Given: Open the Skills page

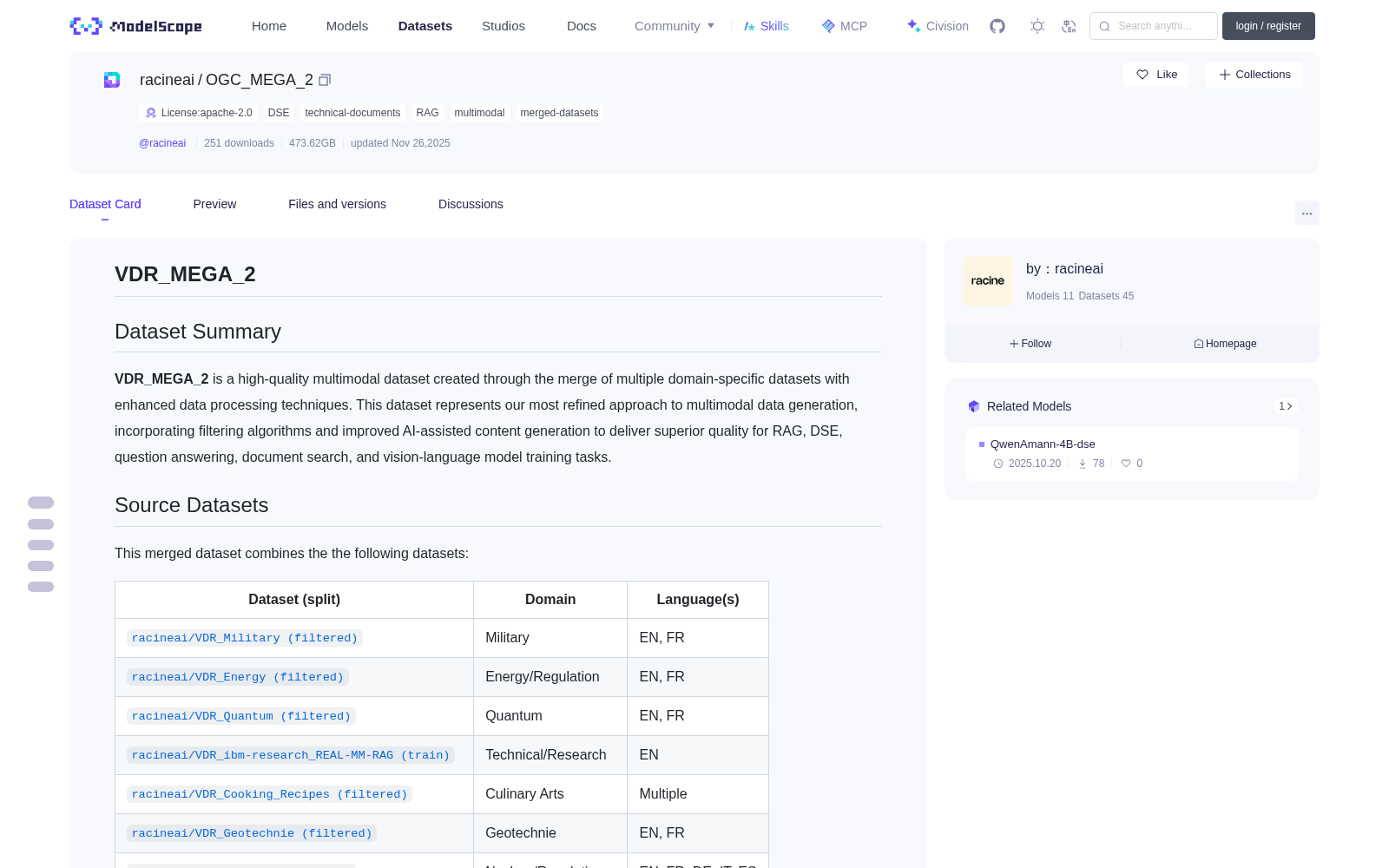Looking at the screenshot, I should [x=767, y=26].
